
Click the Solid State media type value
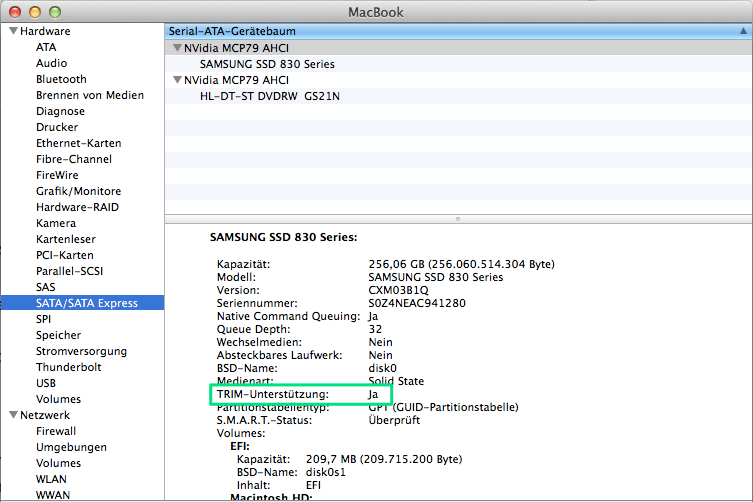(396, 381)
